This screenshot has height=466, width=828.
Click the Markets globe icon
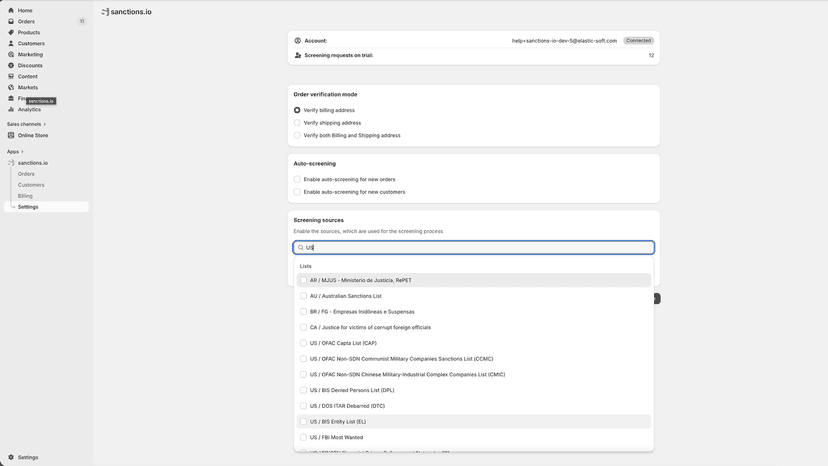point(11,88)
